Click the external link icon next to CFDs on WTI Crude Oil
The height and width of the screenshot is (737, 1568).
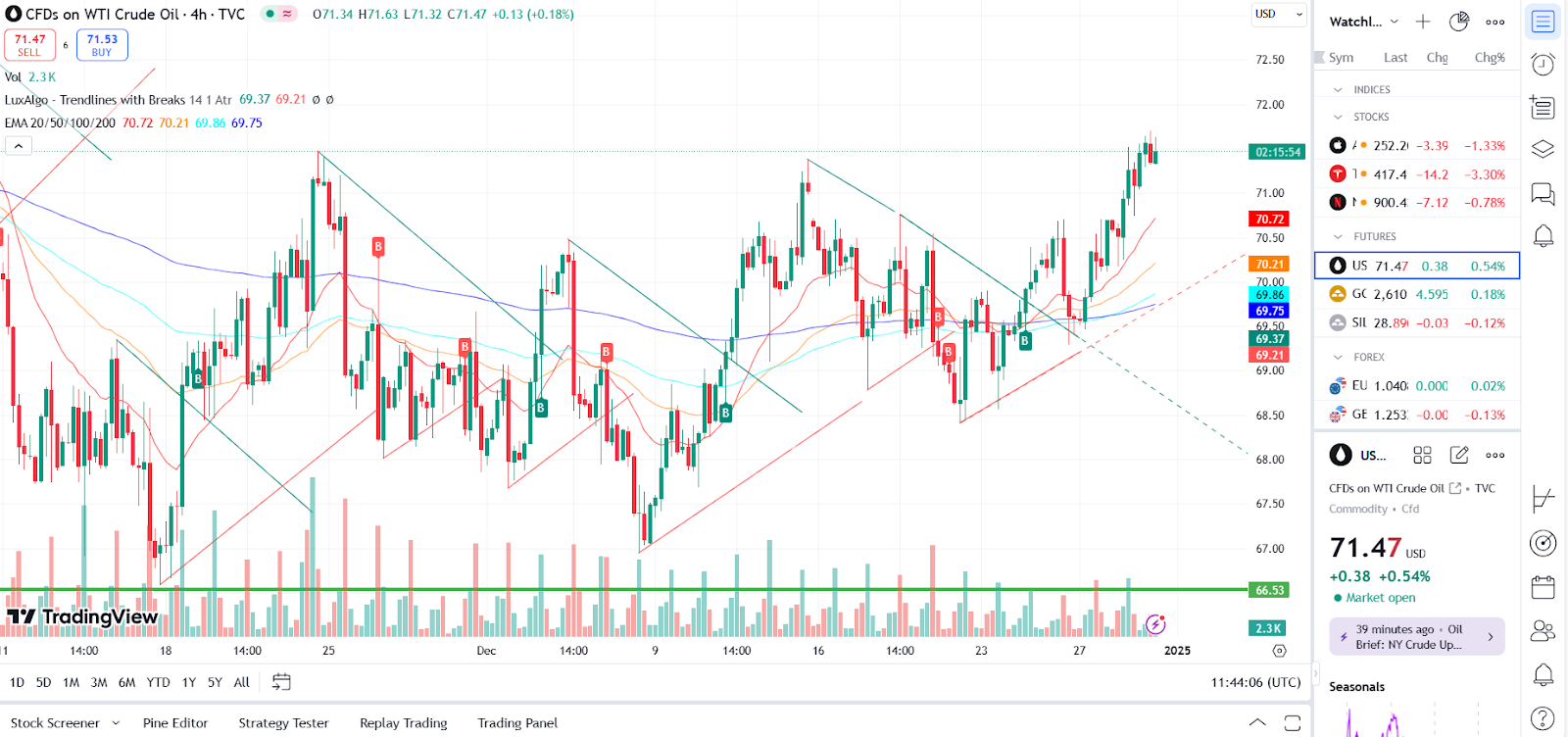tap(1455, 488)
